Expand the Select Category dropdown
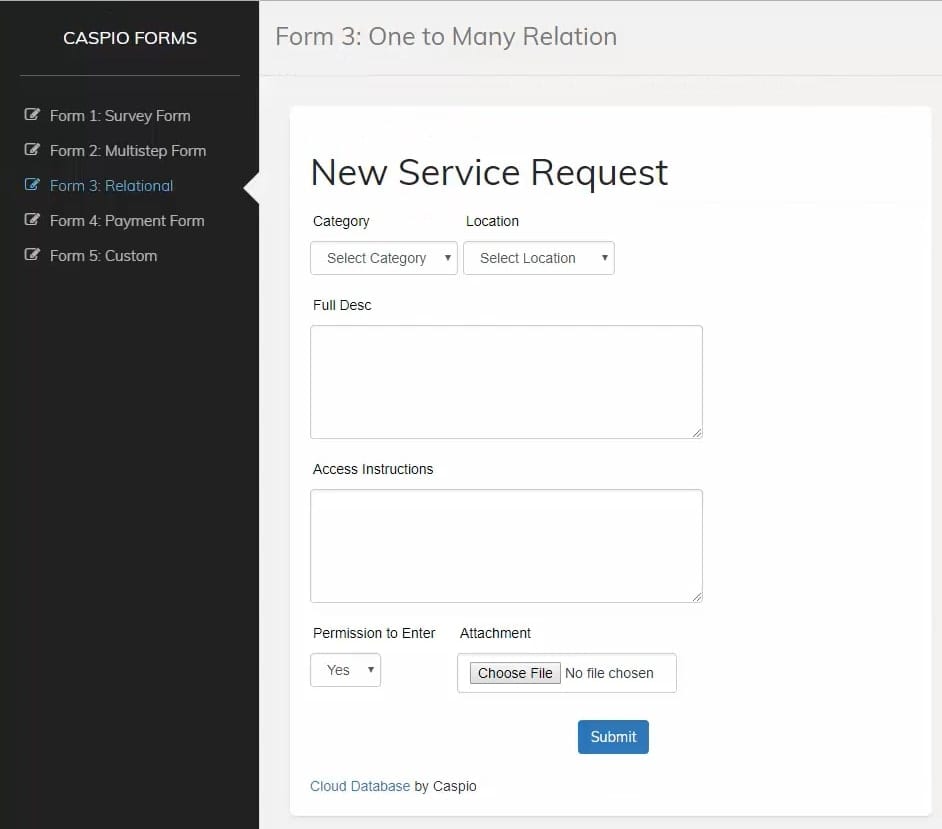 [x=384, y=258]
